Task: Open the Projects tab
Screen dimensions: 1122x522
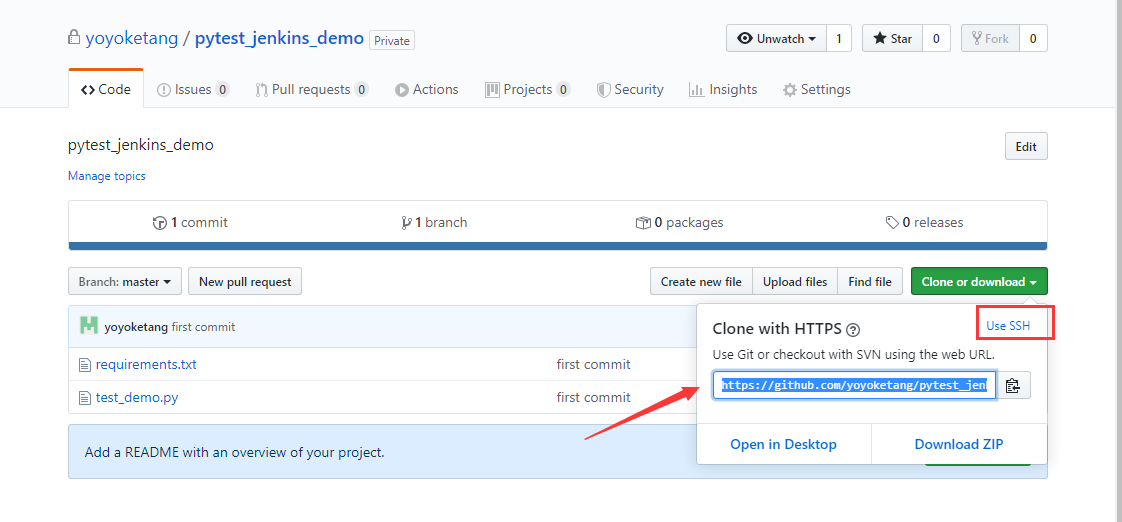Action: (x=527, y=90)
